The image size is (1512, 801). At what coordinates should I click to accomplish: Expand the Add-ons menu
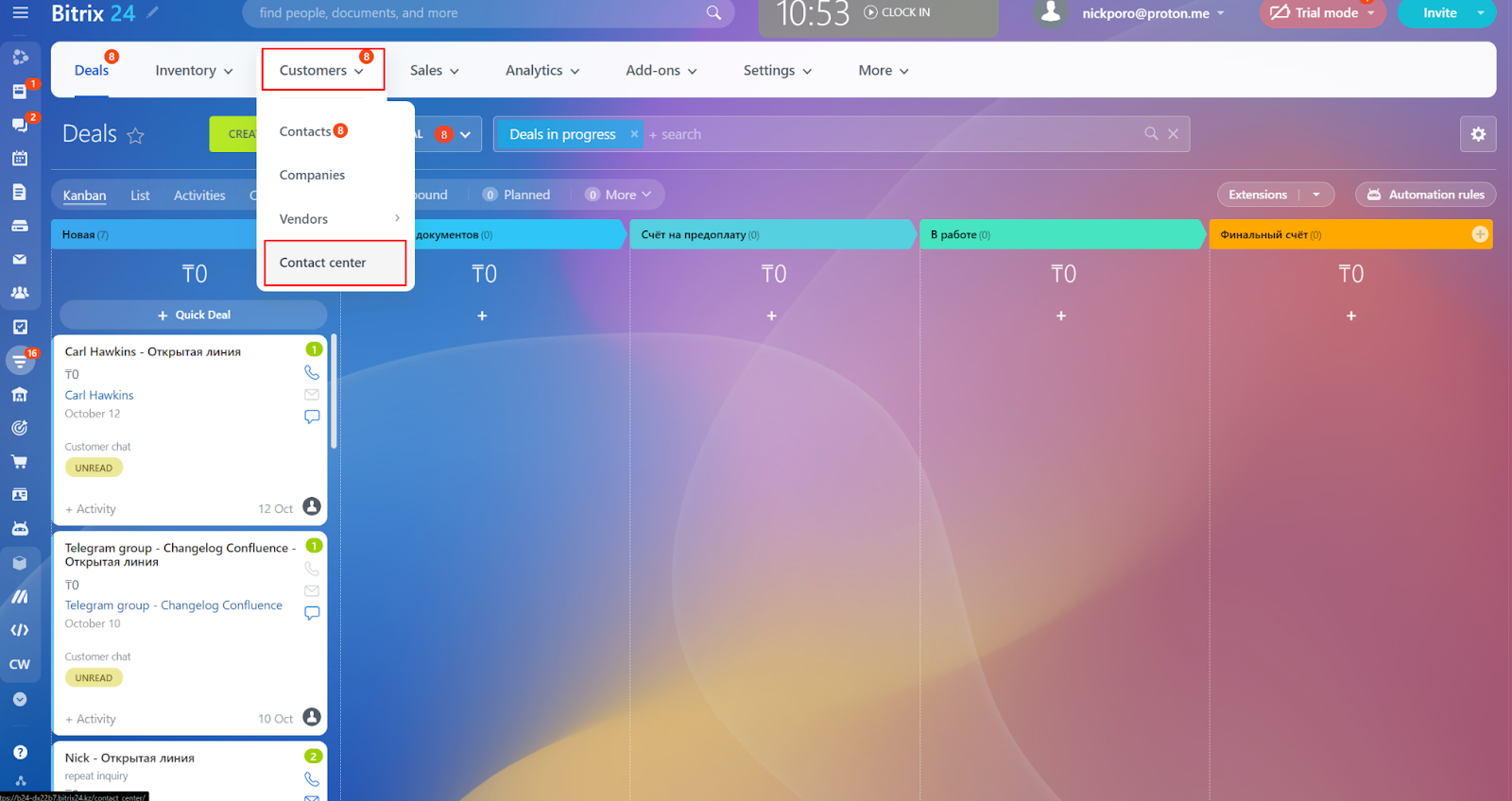tap(661, 71)
